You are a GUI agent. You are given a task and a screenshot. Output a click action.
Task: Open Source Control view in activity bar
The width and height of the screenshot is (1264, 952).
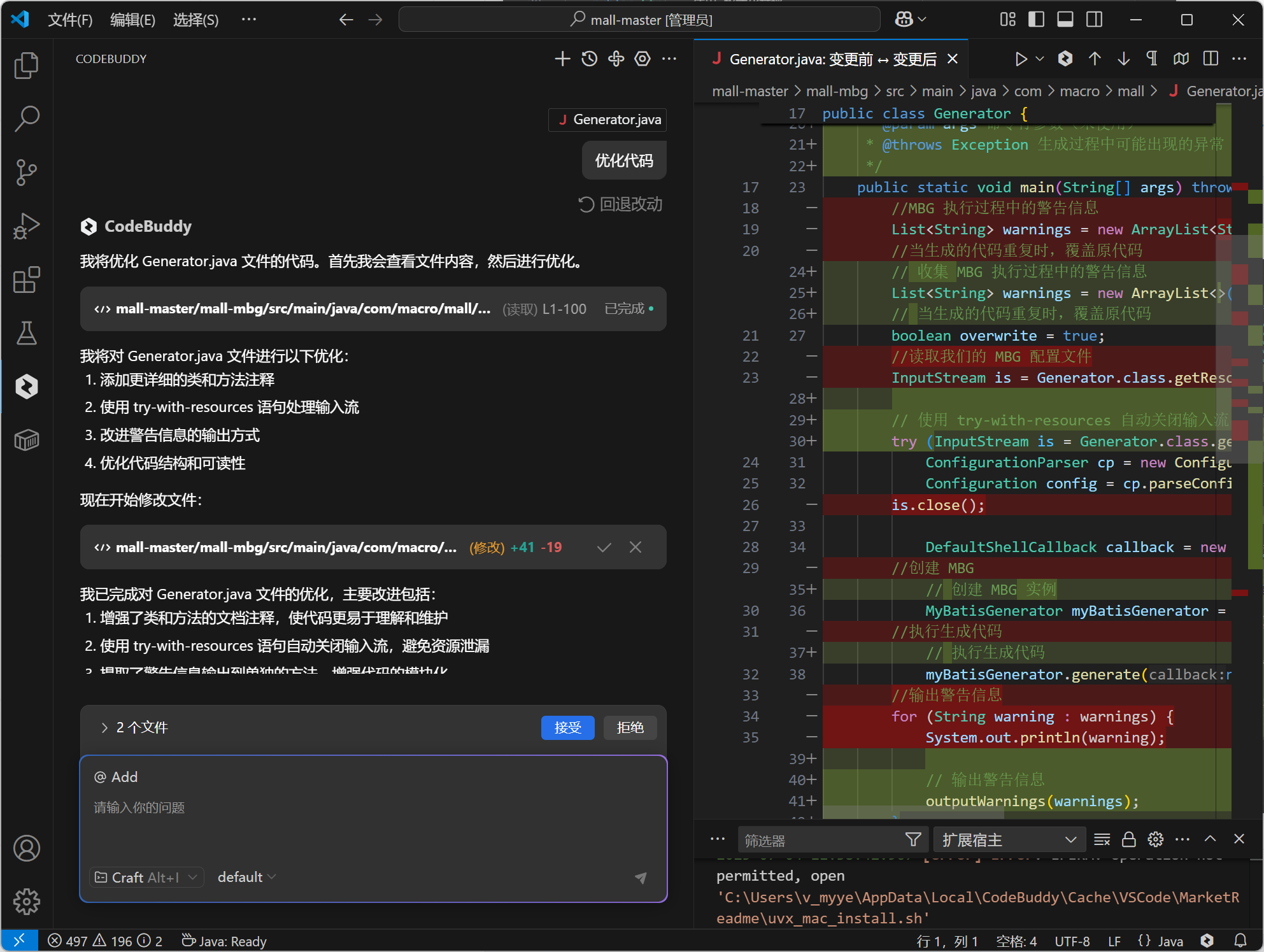click(x=26, y=172)
